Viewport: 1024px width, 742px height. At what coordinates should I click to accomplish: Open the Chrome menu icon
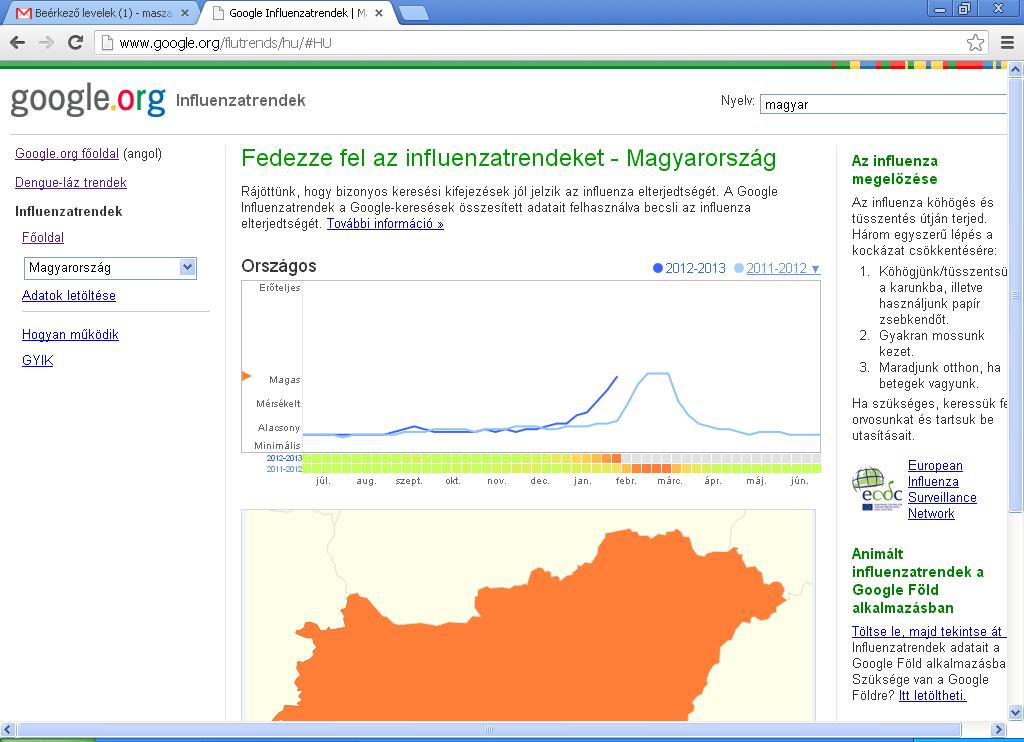tap(1007, 42)
